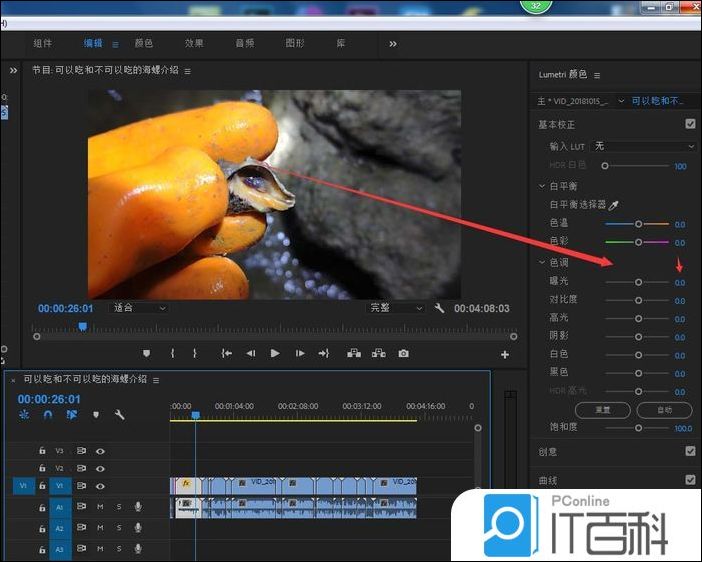Image resolution: width=702 pixels, height=562 pixels.
Task: Open the button editor plus icon
Action: click(x=505, y=354)
